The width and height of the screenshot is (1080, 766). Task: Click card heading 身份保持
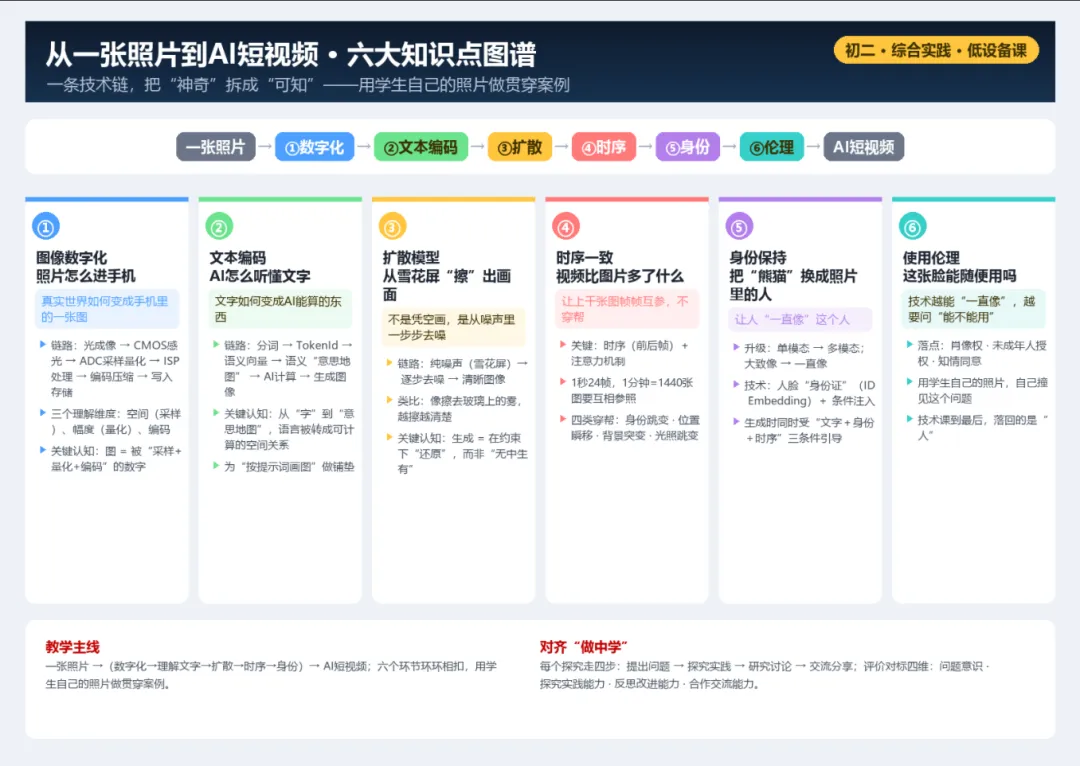(x=758, y=258)
